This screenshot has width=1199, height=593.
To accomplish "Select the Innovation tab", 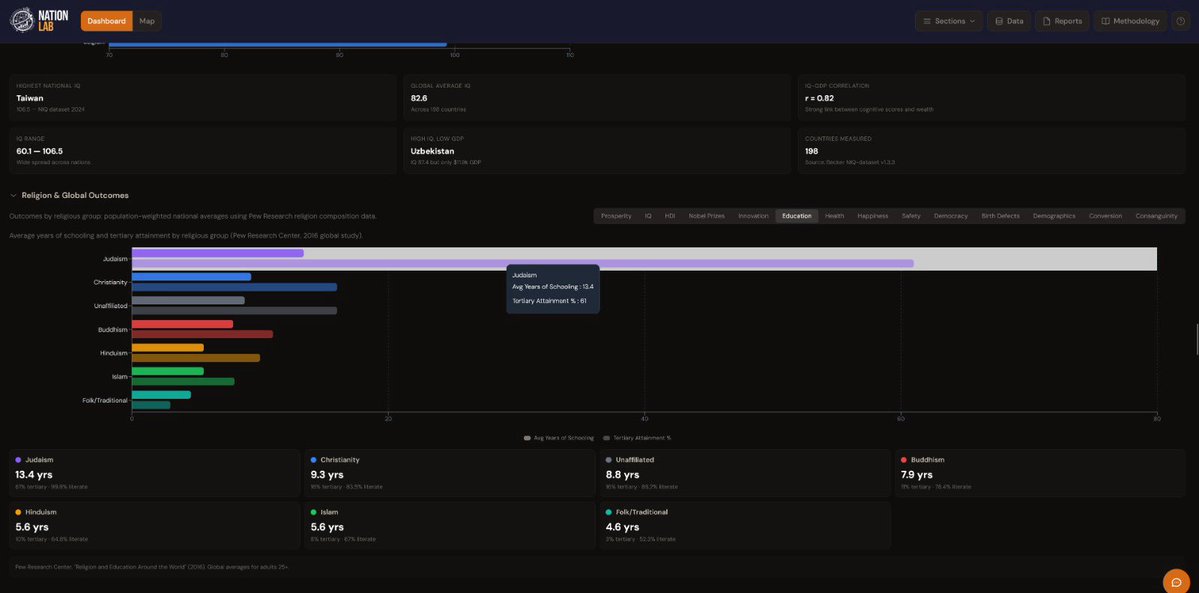I will (x=753, y=216).
